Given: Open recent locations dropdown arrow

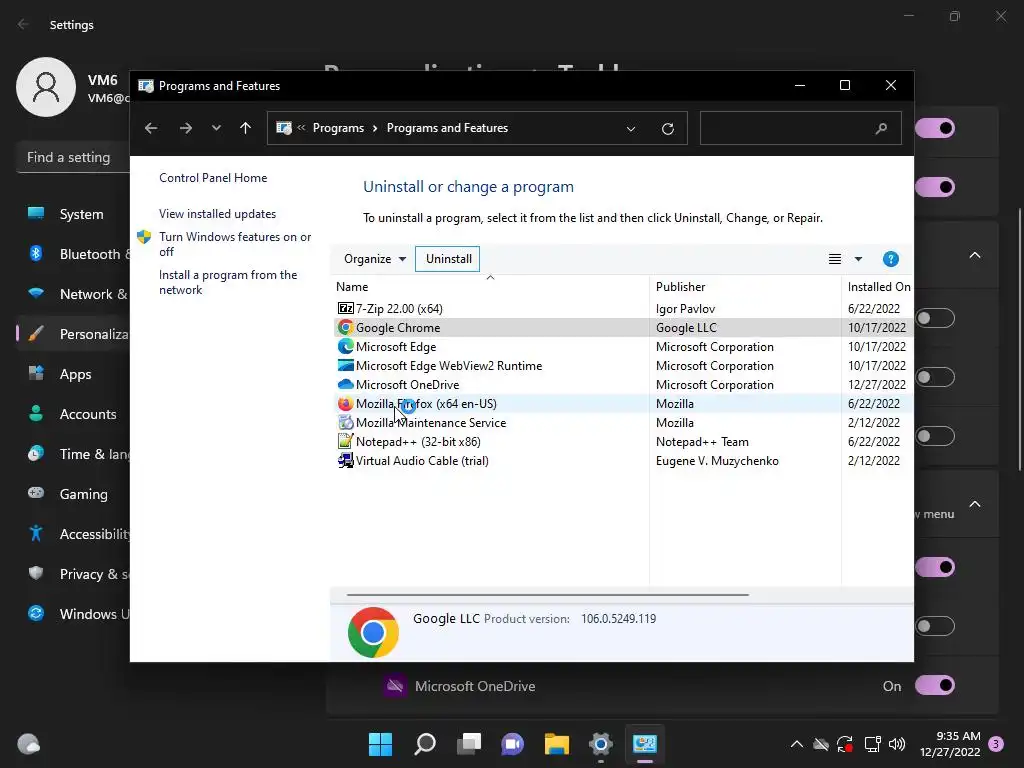Looking at the screenshot, I should click(x=216, y=128).
